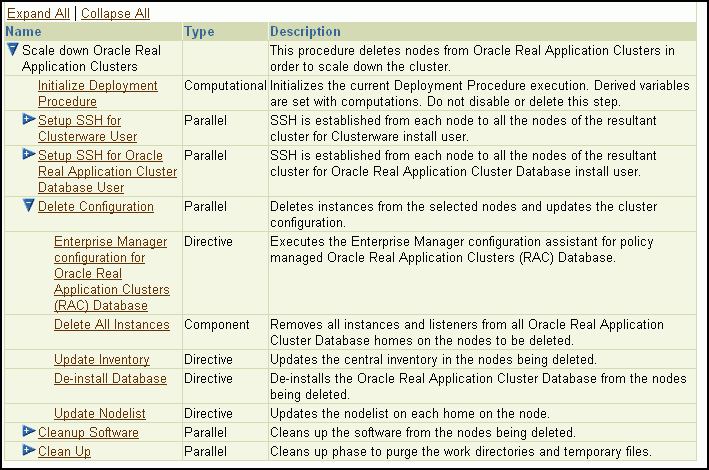Open Enterprise Manager configuration for Oracle RAC Database link
Image resolution: width=709 pixels, height=470 pixels.
112,273
